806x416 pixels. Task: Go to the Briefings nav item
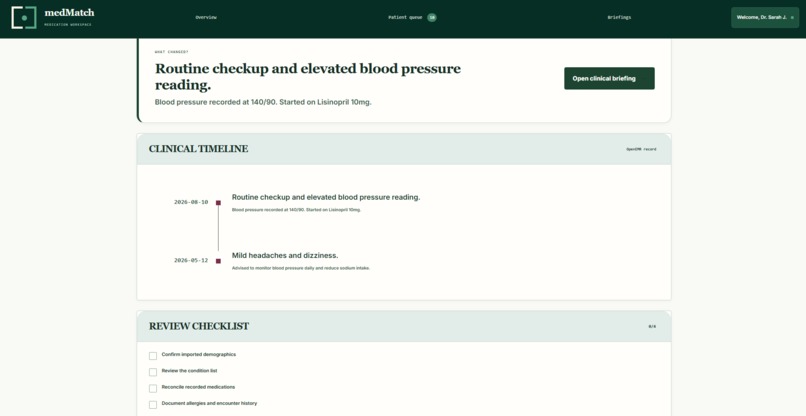[619, 17]
